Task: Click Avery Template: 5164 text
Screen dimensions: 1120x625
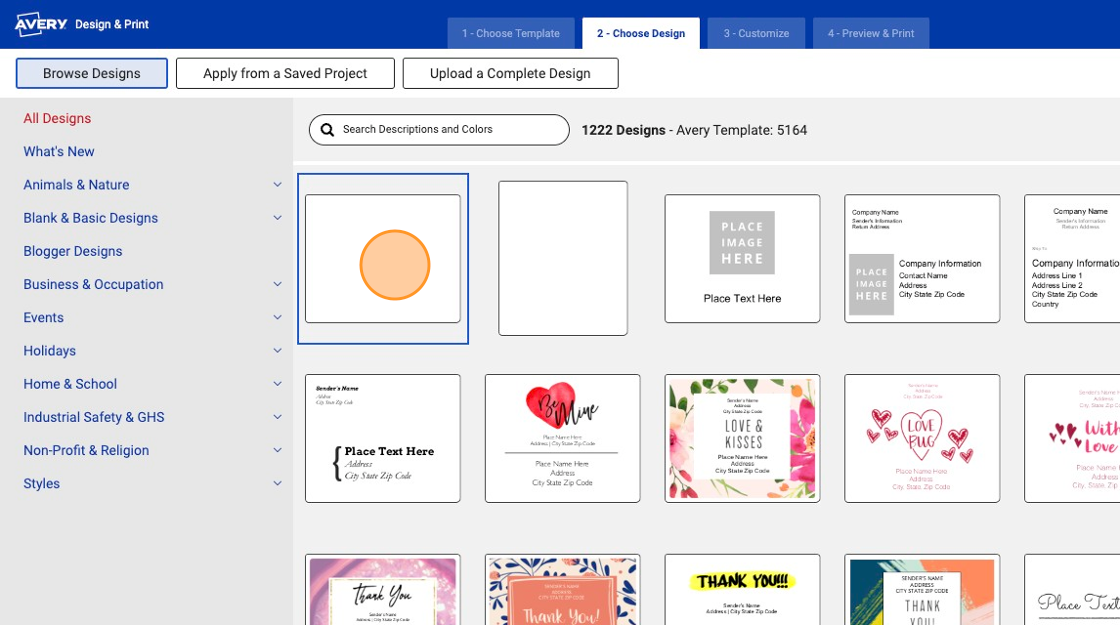Action: pyautogui.click(x=741, y=130)
